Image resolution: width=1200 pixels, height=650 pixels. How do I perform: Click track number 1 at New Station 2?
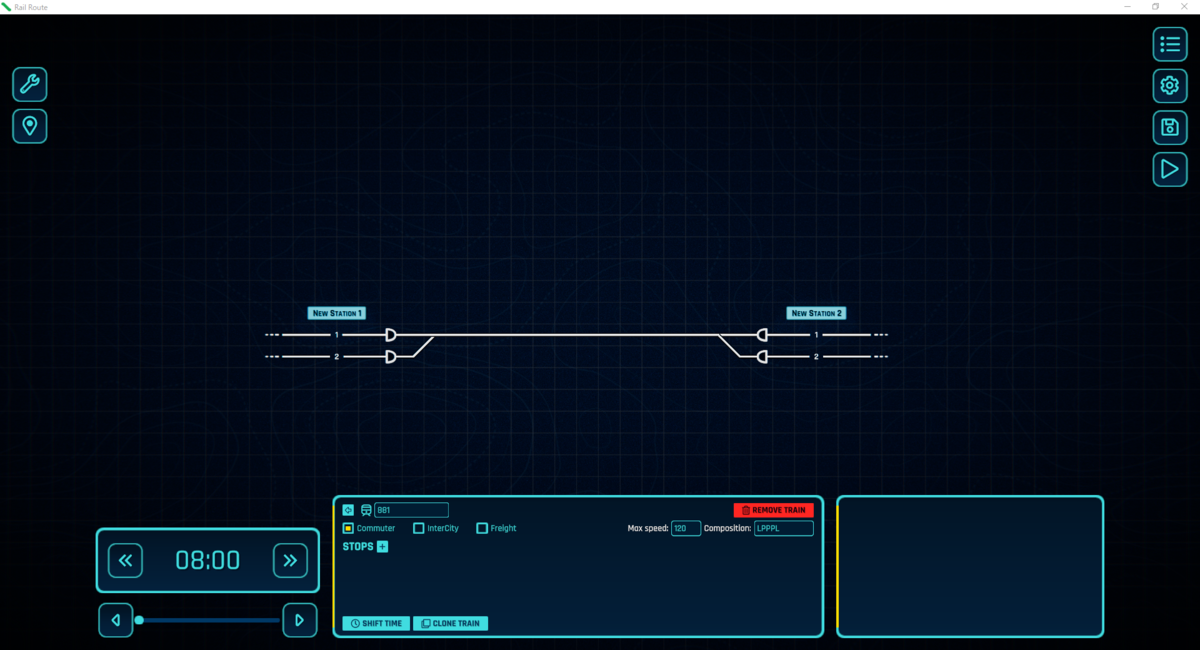tap(816, 335)
